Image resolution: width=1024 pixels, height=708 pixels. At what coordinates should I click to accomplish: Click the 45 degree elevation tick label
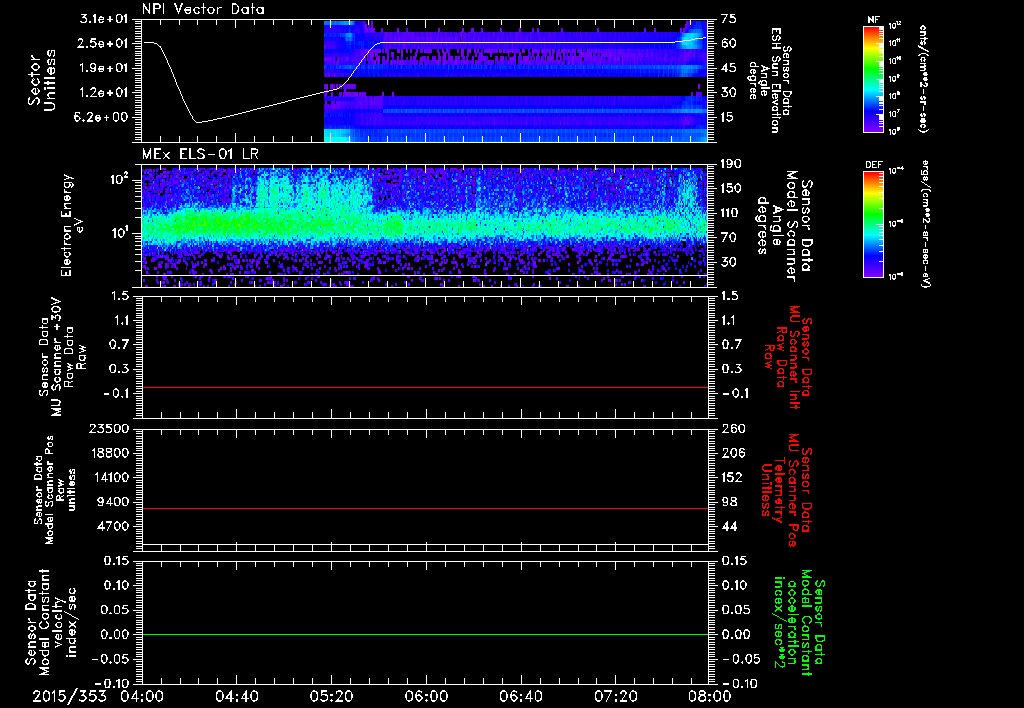[x=729, y=68]
